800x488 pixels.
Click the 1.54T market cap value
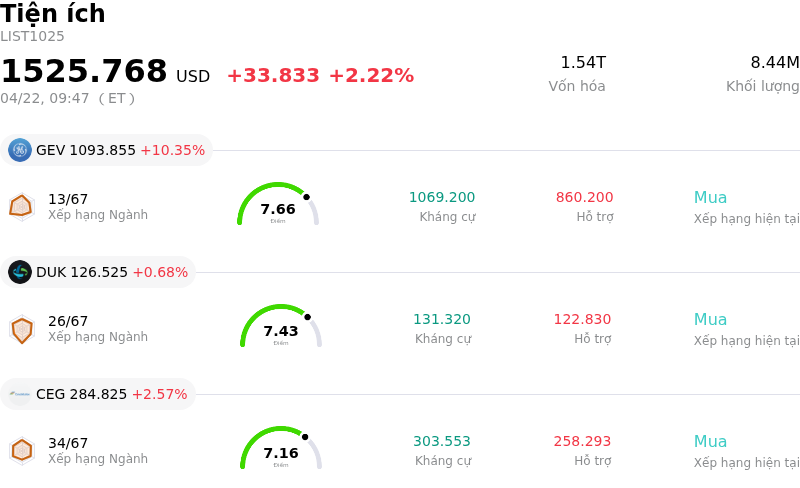582,63
